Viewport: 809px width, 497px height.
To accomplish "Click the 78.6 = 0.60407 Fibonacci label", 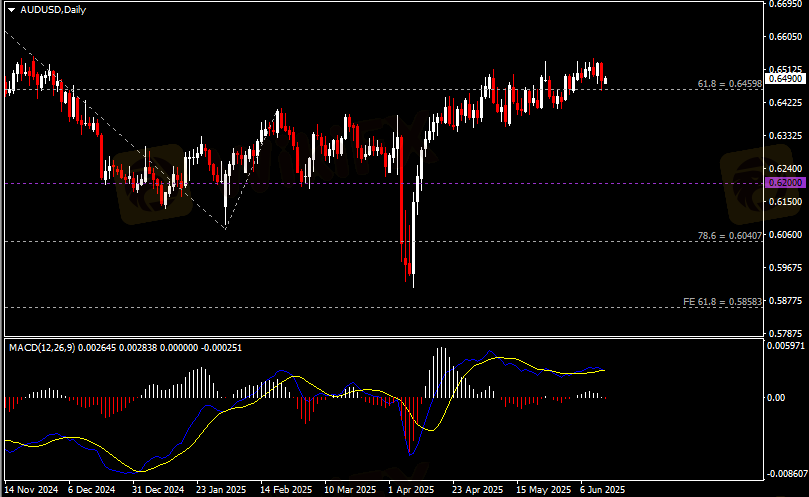I will (x=729, y=236).
